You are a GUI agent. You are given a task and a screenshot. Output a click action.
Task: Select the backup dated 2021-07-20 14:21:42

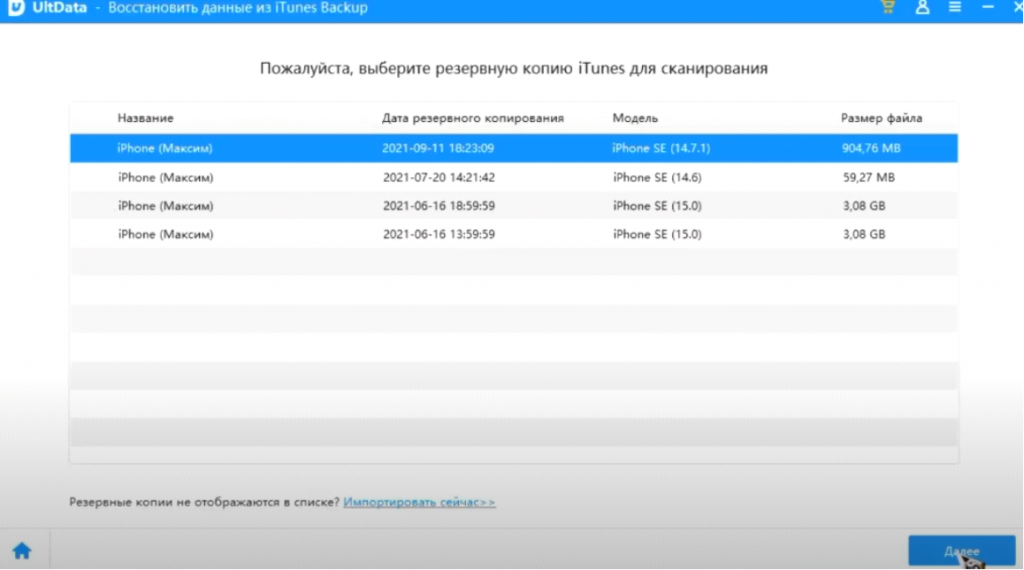(514, 177)
